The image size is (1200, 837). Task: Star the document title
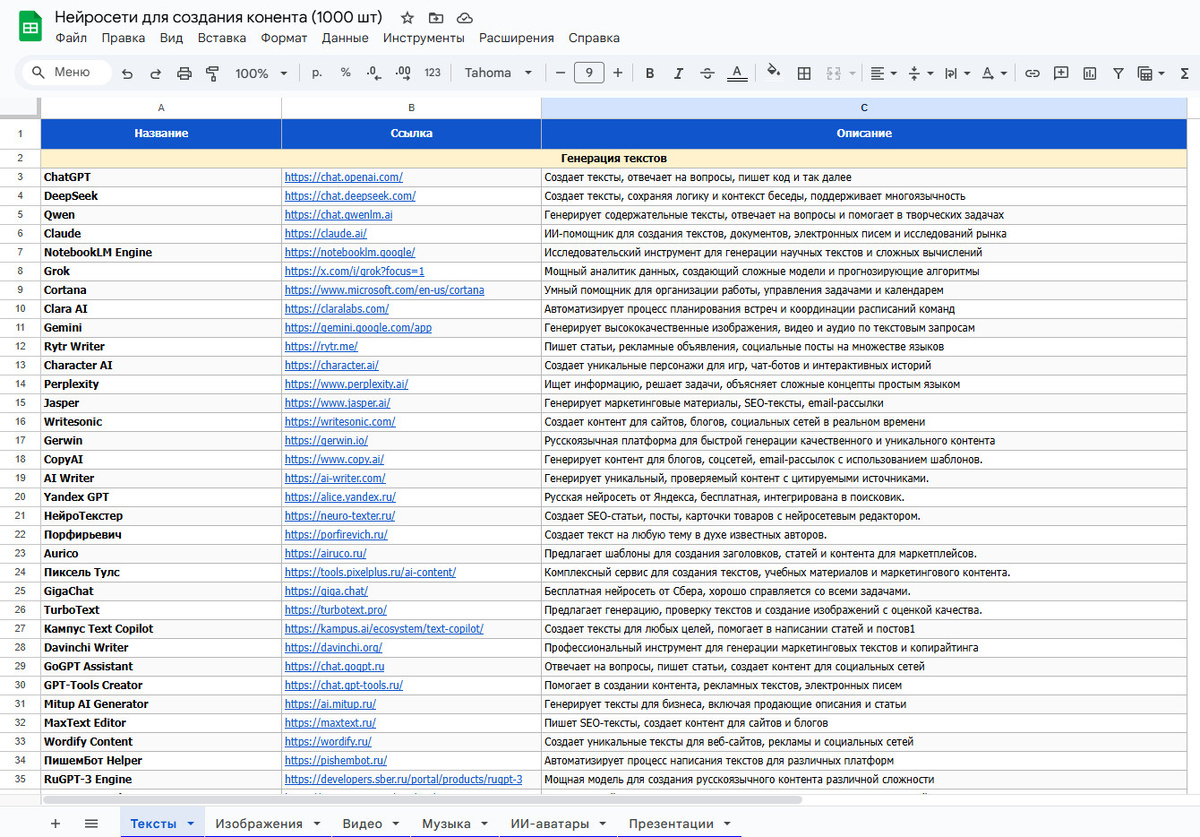pyautogui.click(x=407, y=18)
